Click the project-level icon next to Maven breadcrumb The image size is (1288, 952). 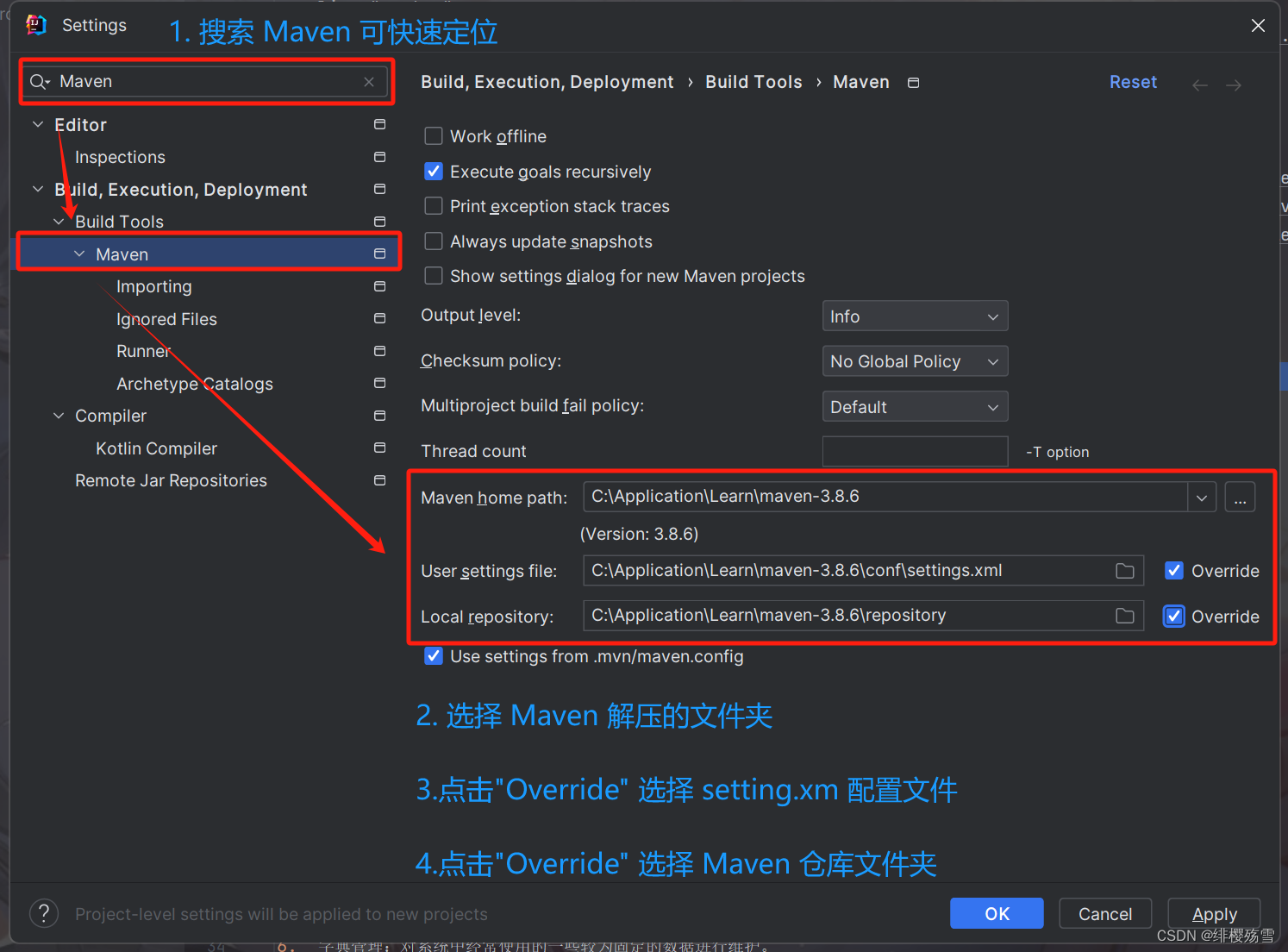(914, 83)
